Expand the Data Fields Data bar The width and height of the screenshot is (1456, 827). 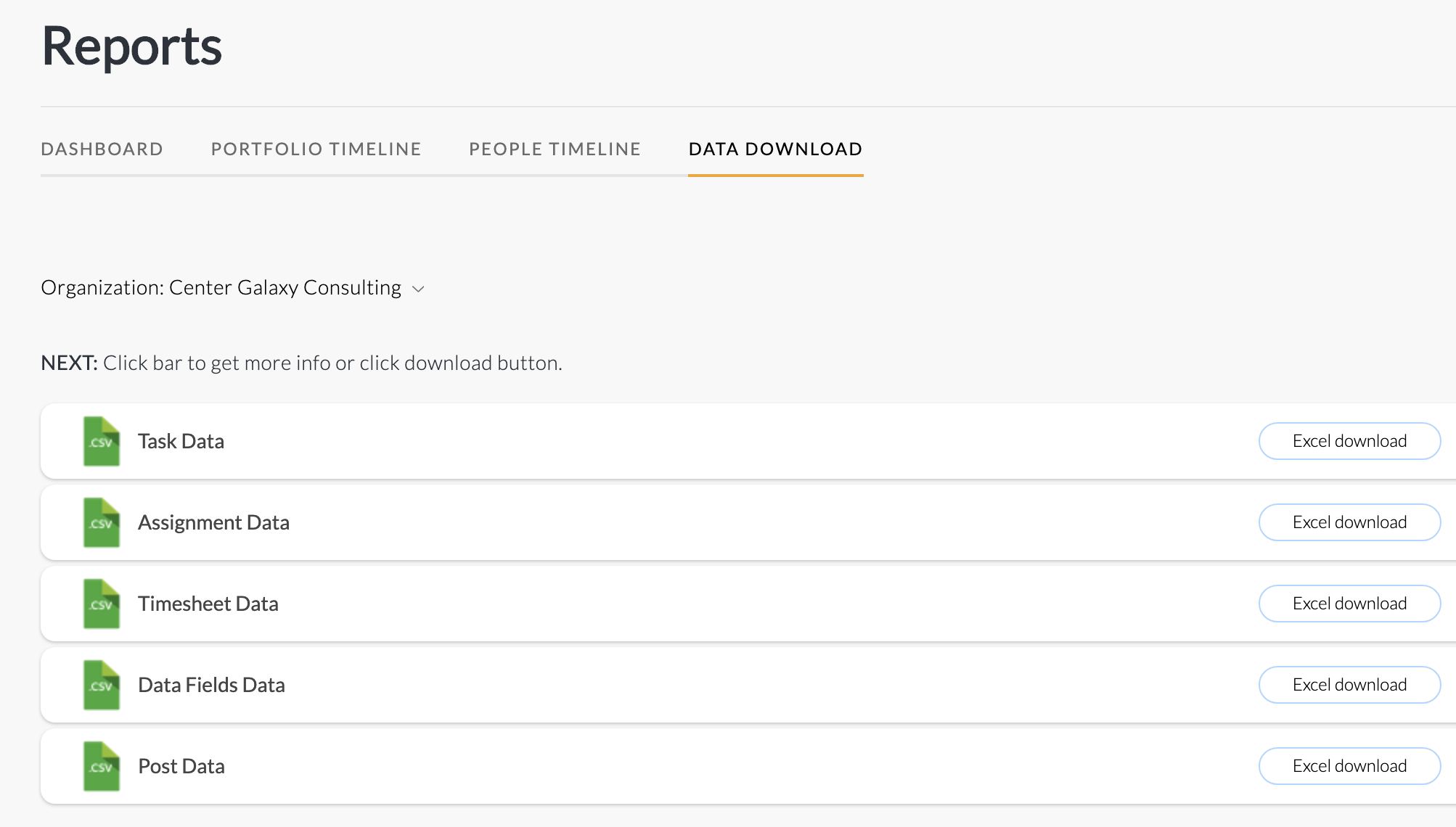(x=748, y=685)
